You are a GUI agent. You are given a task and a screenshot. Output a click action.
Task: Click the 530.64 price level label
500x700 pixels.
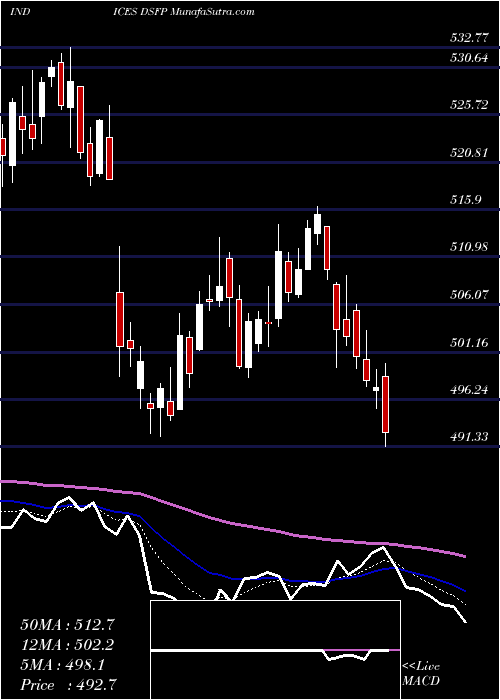[469, 58]
